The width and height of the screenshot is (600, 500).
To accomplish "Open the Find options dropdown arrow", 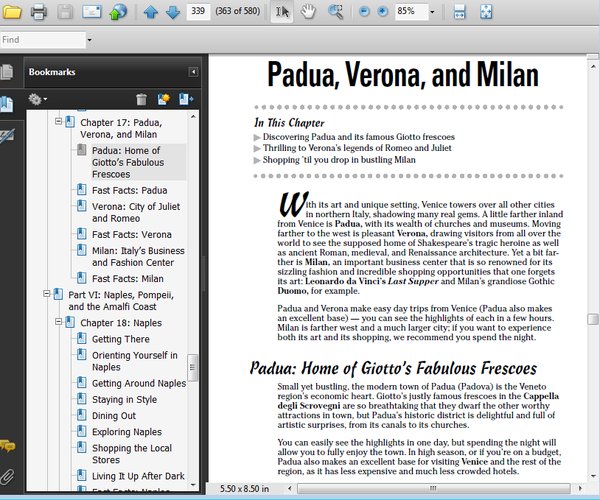I will click(90, 40).
